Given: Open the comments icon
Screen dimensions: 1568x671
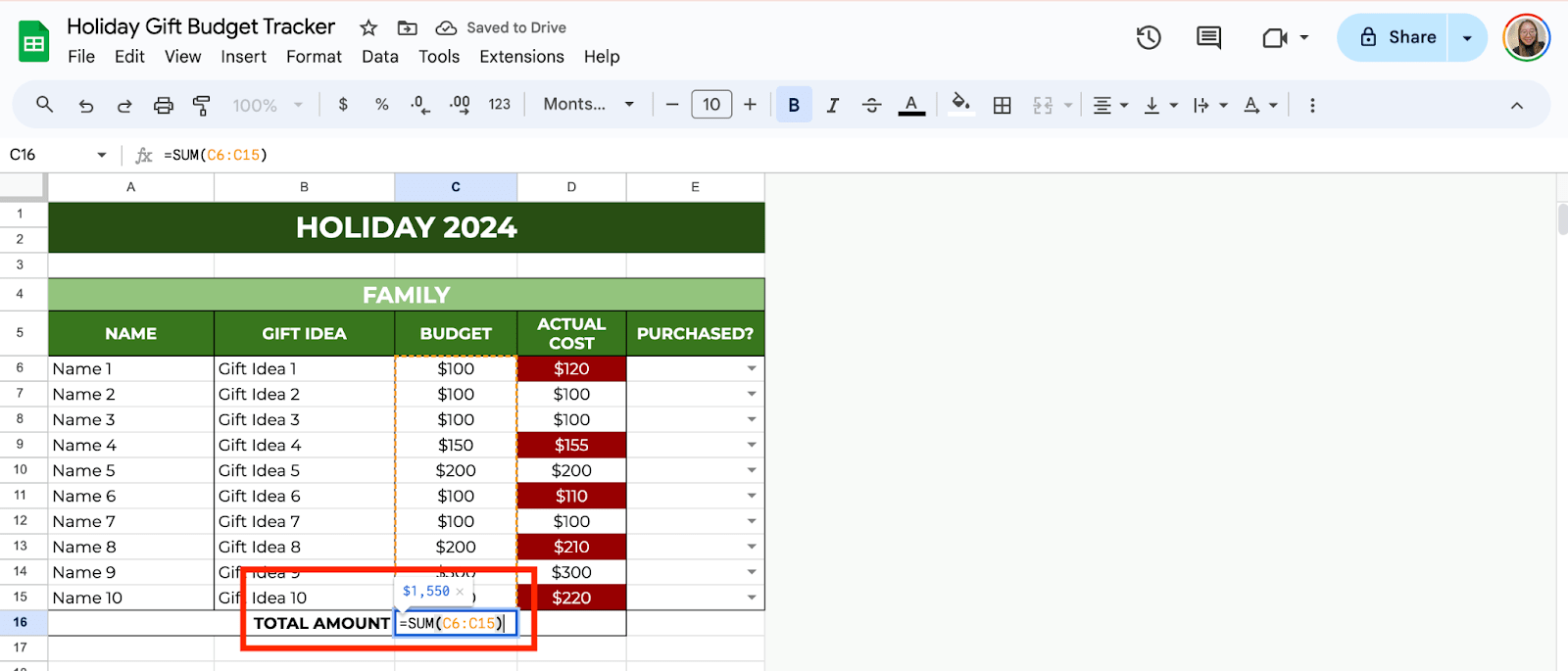Looking at the screenshot, I should 1208,37.
